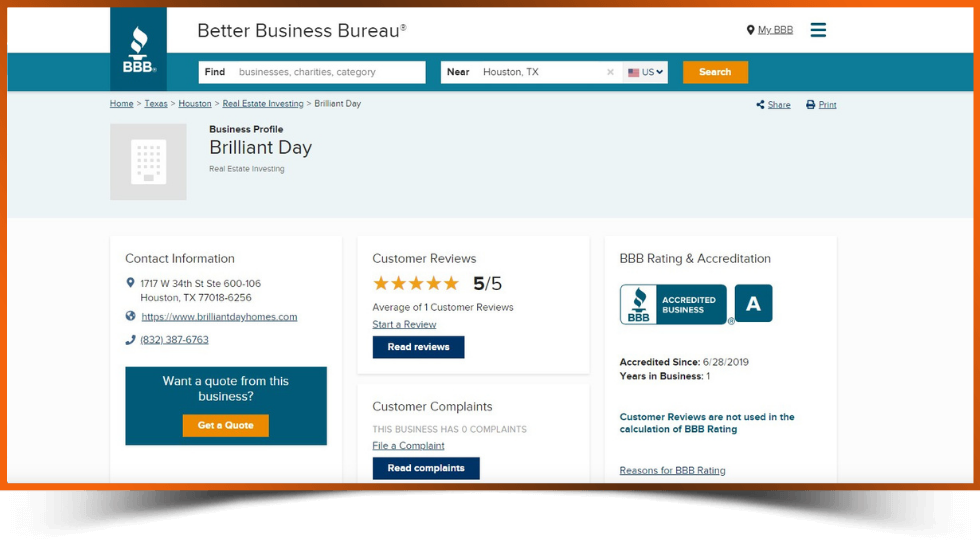
Task: Click the Start a Review link
Action: click(404, 324)
